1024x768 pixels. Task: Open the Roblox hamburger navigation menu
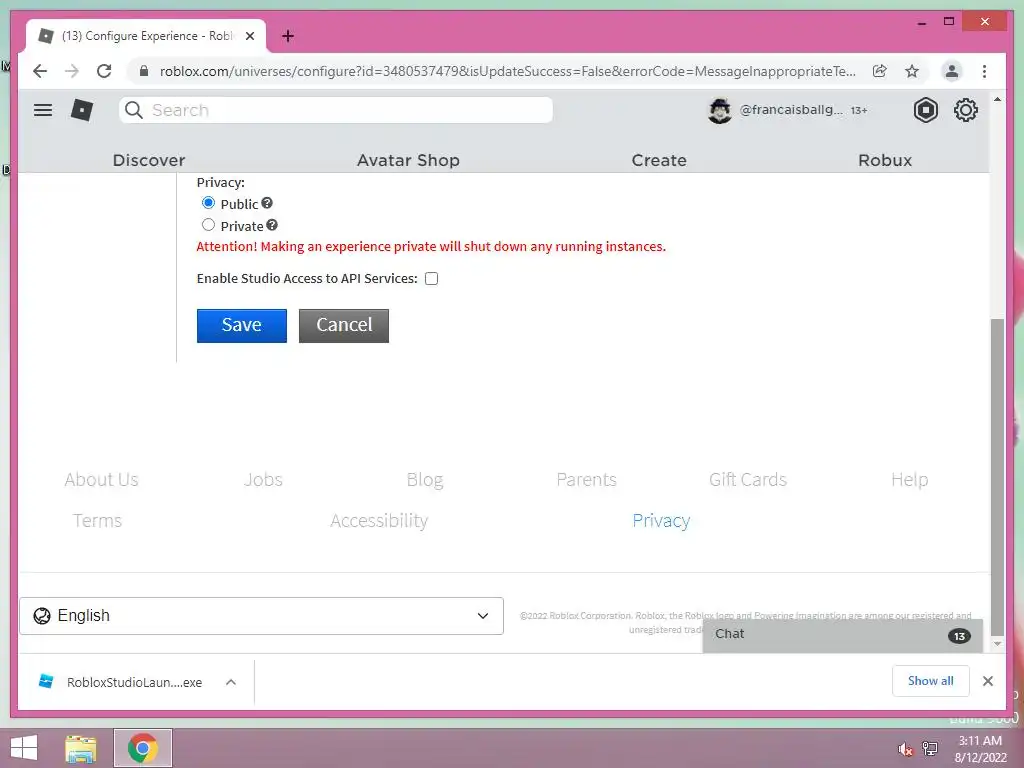[43, 110]
